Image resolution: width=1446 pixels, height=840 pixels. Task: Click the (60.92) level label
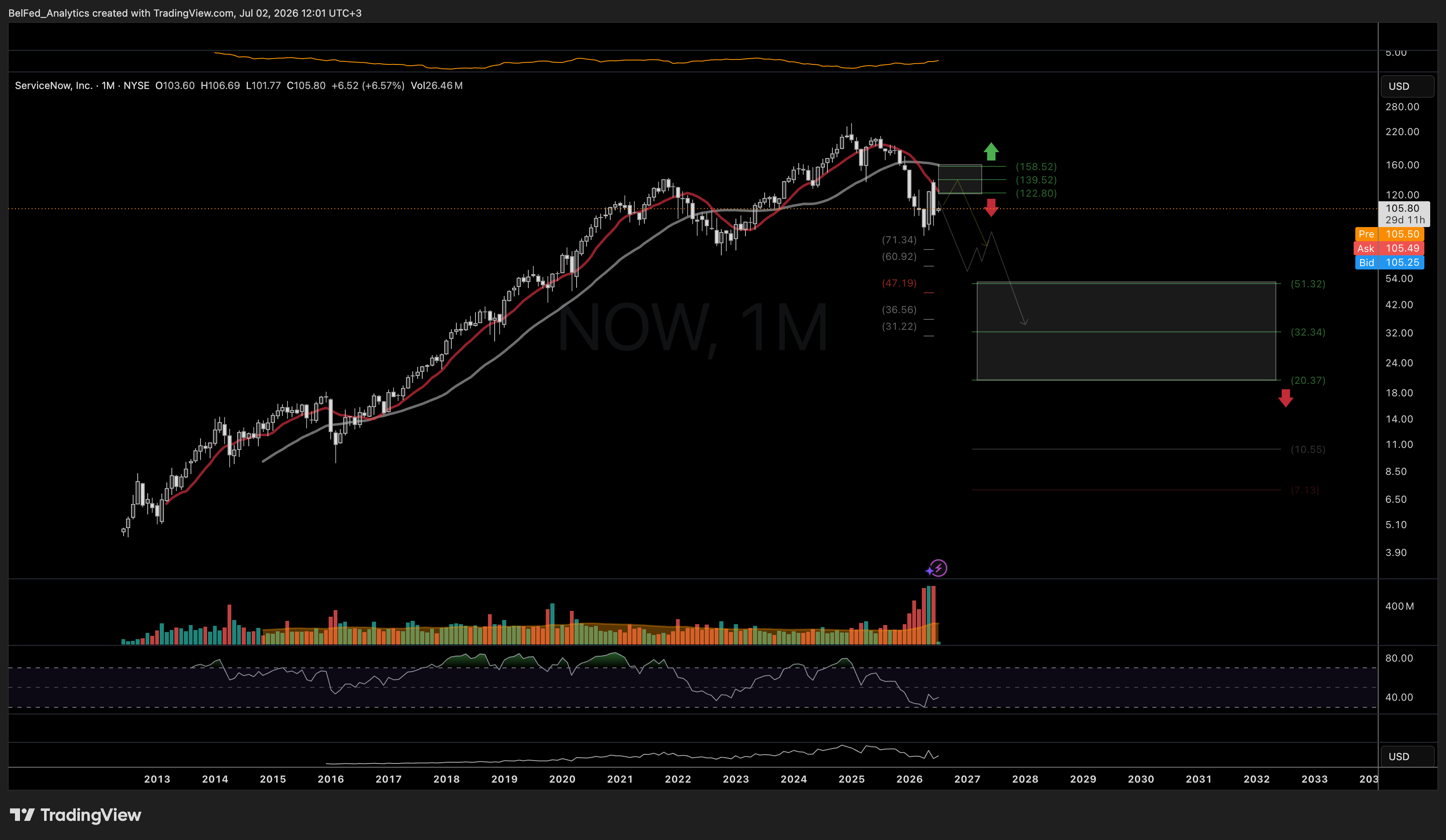coord(899,256)
